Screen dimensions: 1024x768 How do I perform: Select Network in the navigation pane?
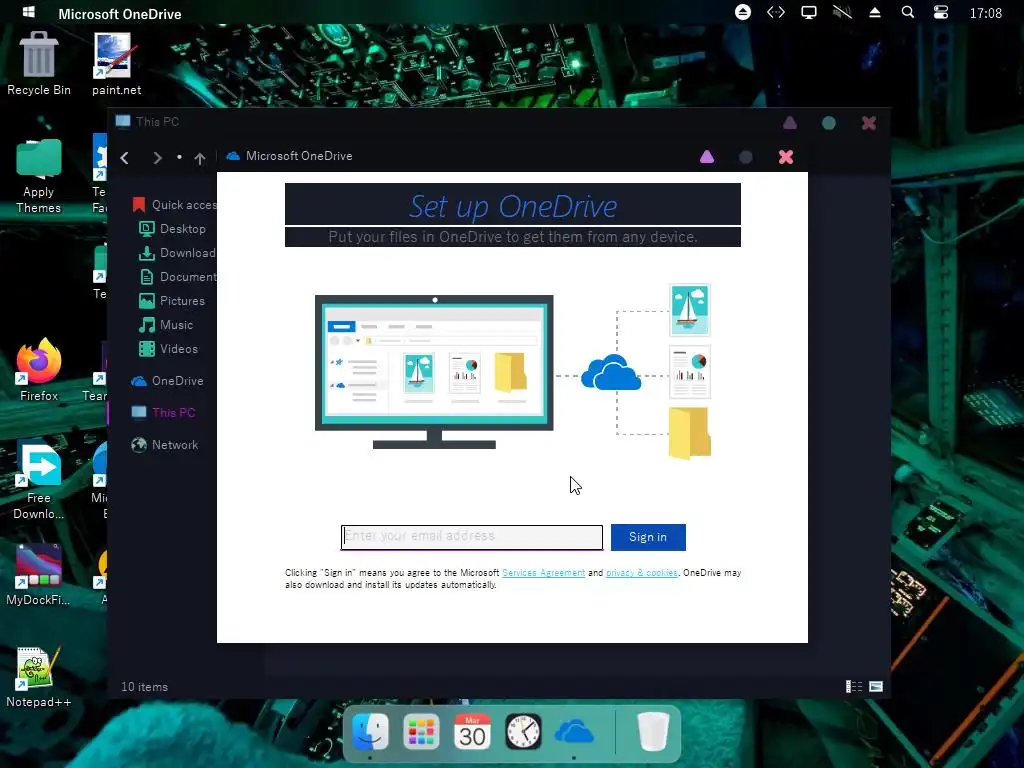(165, 445)
